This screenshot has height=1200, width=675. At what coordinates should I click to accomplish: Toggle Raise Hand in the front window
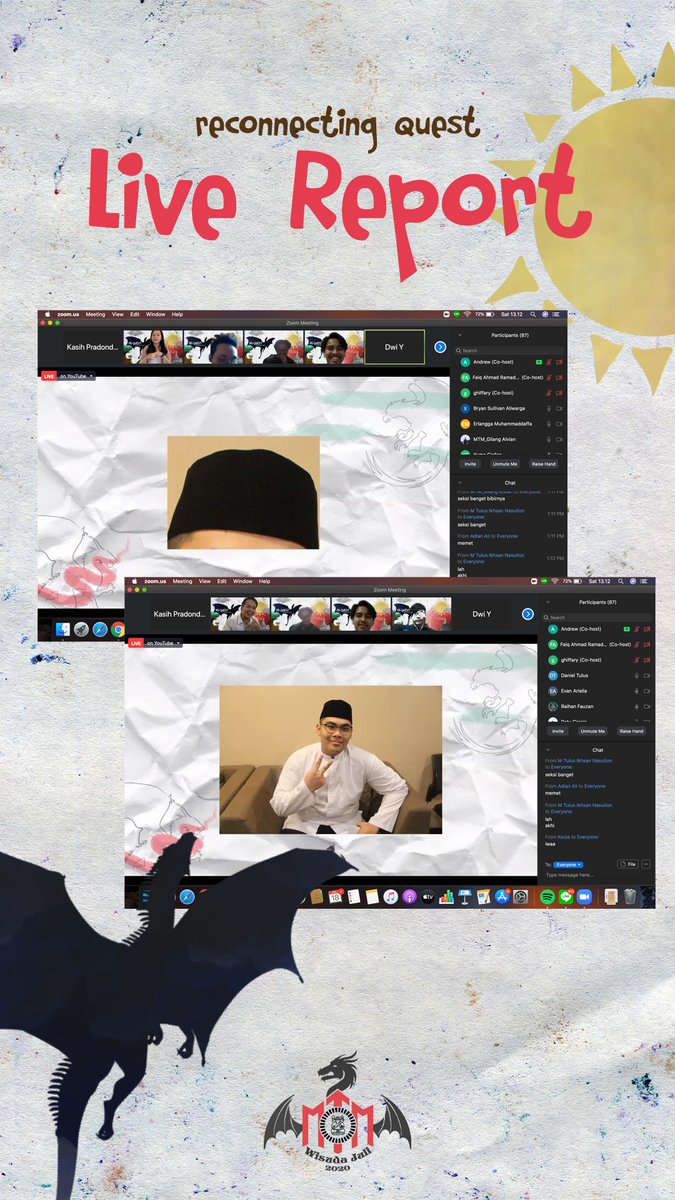click(631, 731)
